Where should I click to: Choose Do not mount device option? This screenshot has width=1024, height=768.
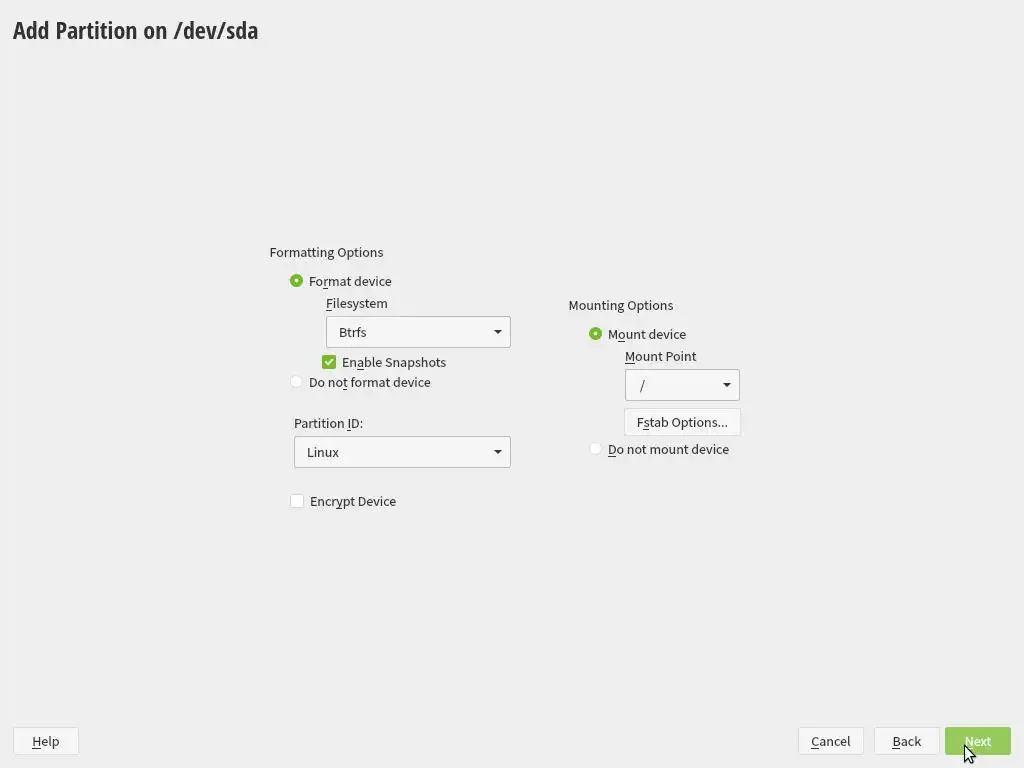coord(596,449)
